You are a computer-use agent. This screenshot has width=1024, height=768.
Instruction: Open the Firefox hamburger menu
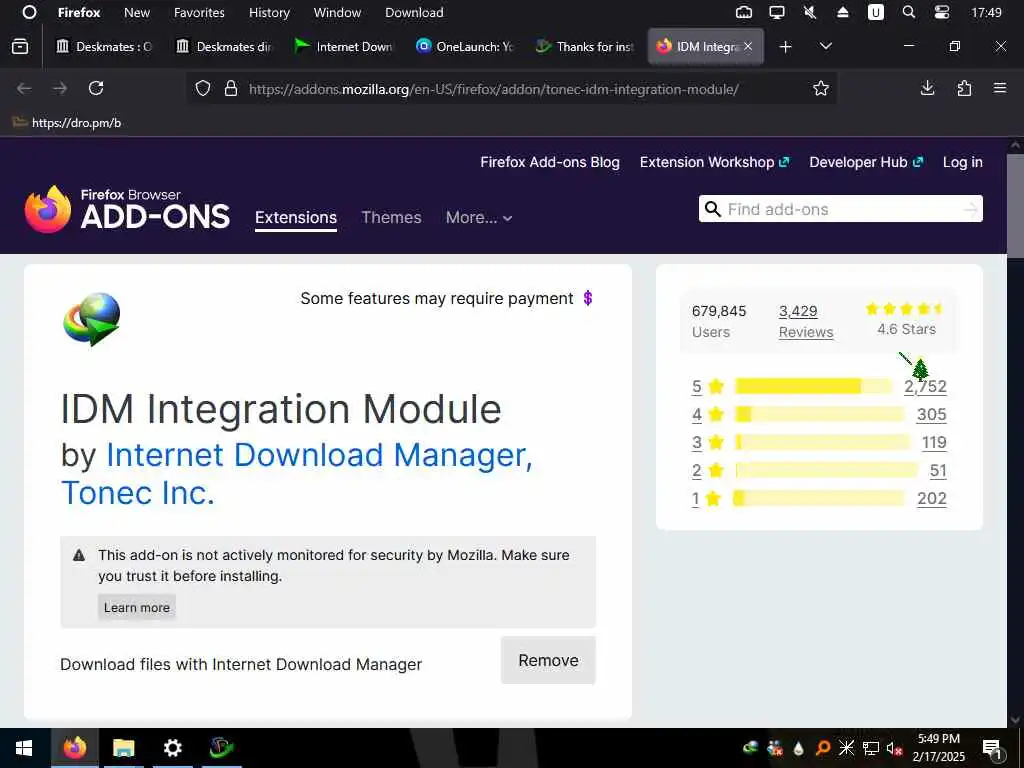pyautogui.click(x=1000, y=88)
